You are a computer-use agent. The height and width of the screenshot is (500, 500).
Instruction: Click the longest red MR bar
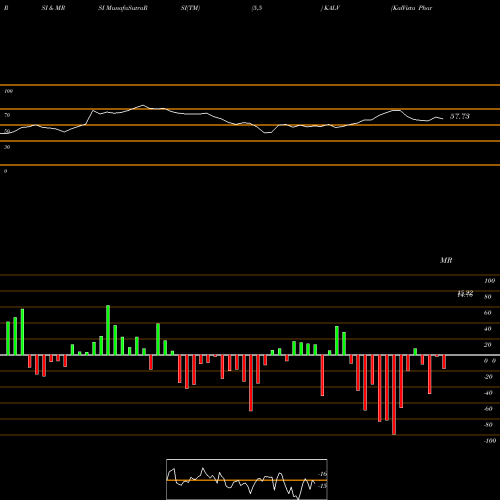click(x=394, y=395)
